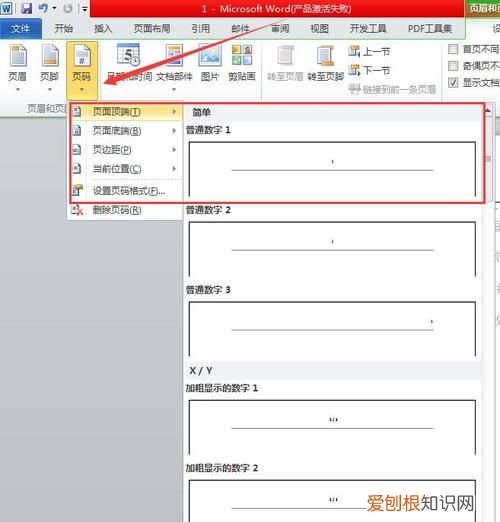Go to footer with 转至页脚 icon
Viewport: 500px width, 522px height.
(x=325, y=56)
